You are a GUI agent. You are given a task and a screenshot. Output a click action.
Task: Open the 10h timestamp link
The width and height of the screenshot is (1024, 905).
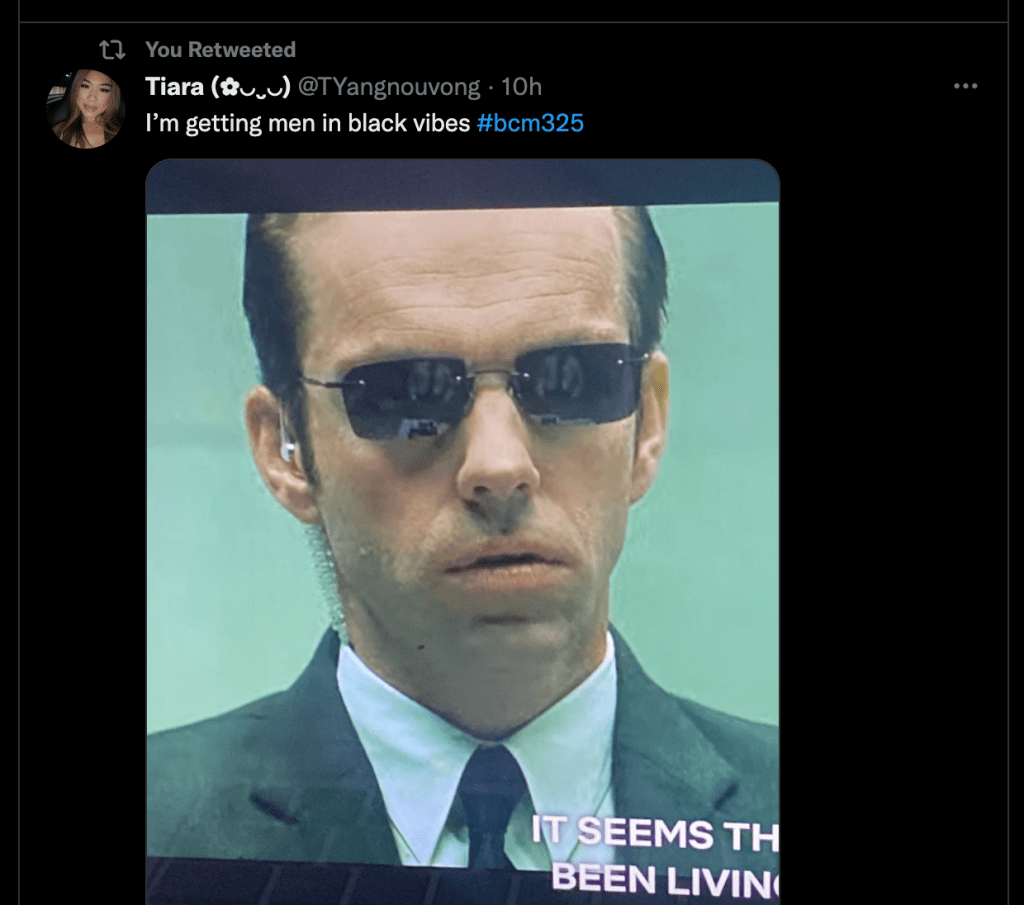(521, 87)
